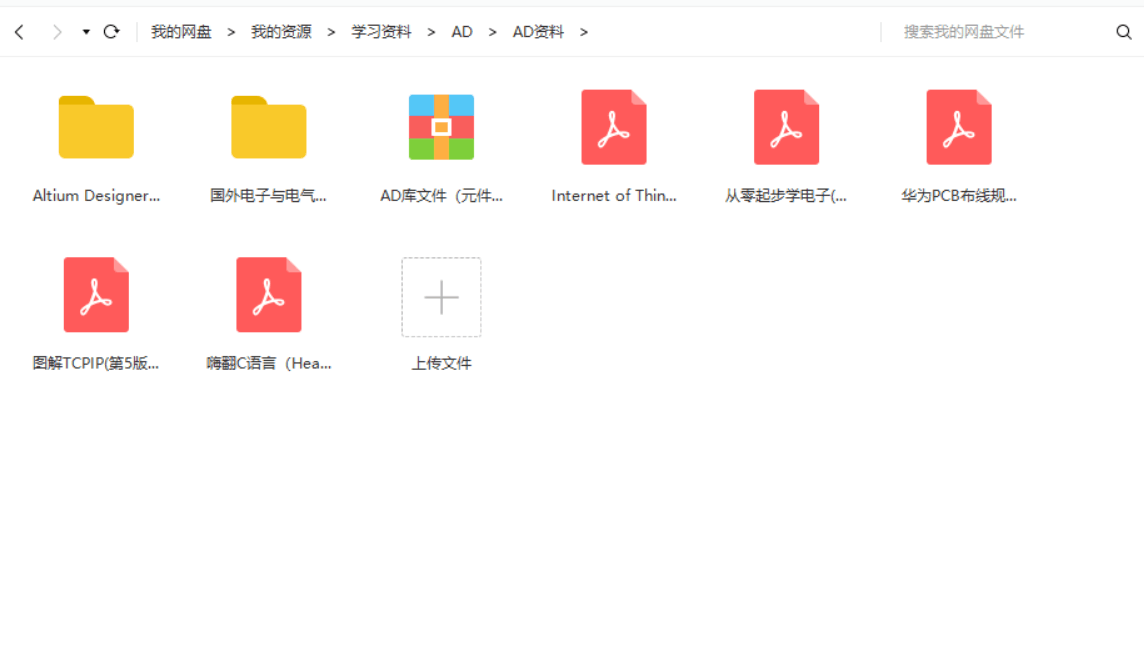Select the Altium Designer folder icon
The height and width of the screenshot is (658, 1144).
[96, 127]
